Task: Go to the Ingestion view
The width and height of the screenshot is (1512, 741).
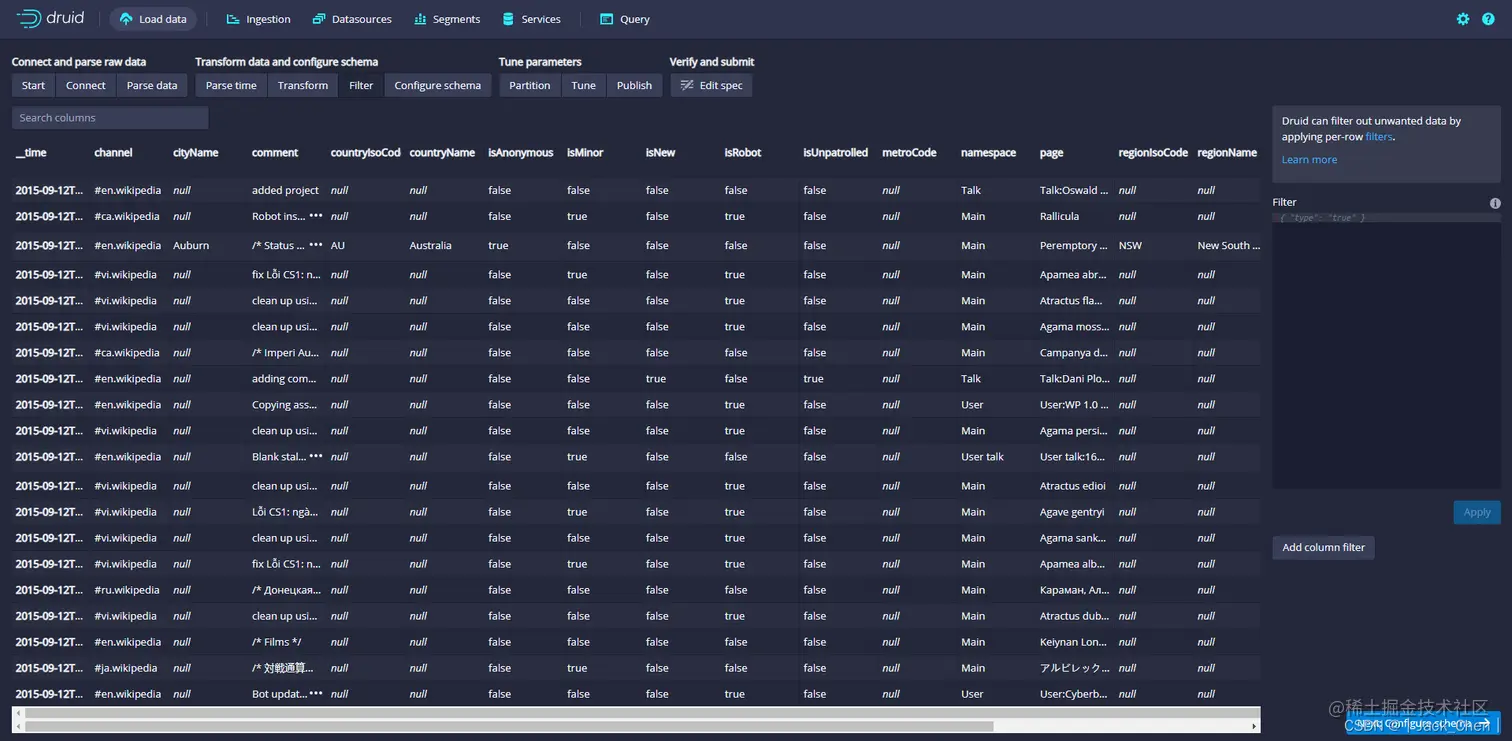Action: click(x=258, y=19)
